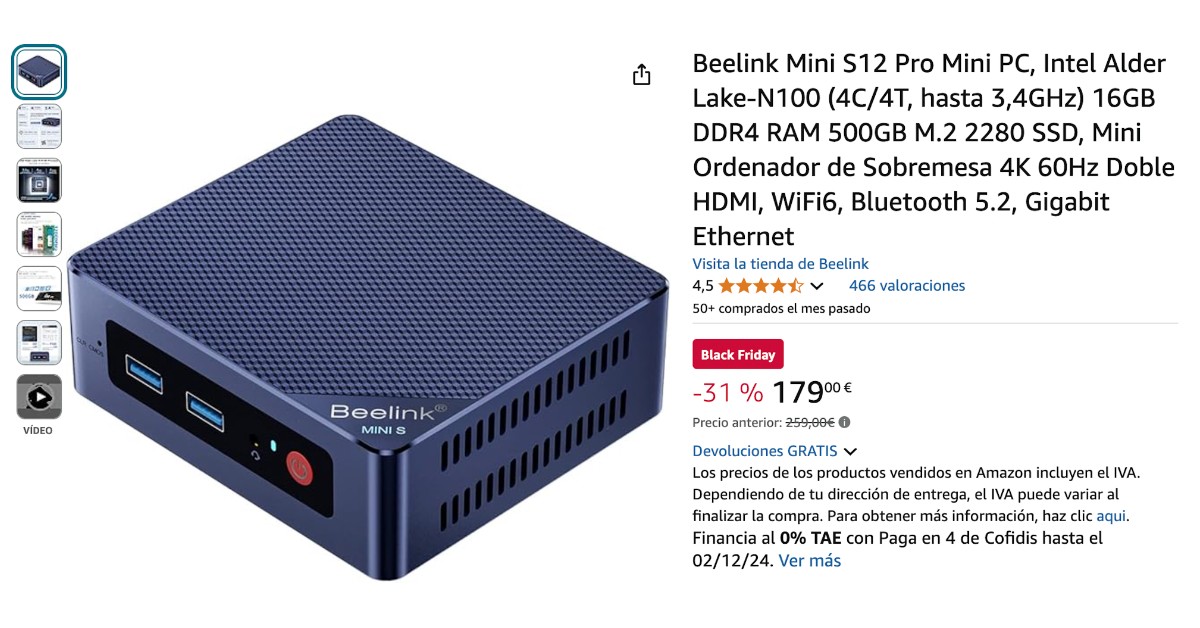1200x628 pixels.
Task: Click the rating stars
Action: 761,285
